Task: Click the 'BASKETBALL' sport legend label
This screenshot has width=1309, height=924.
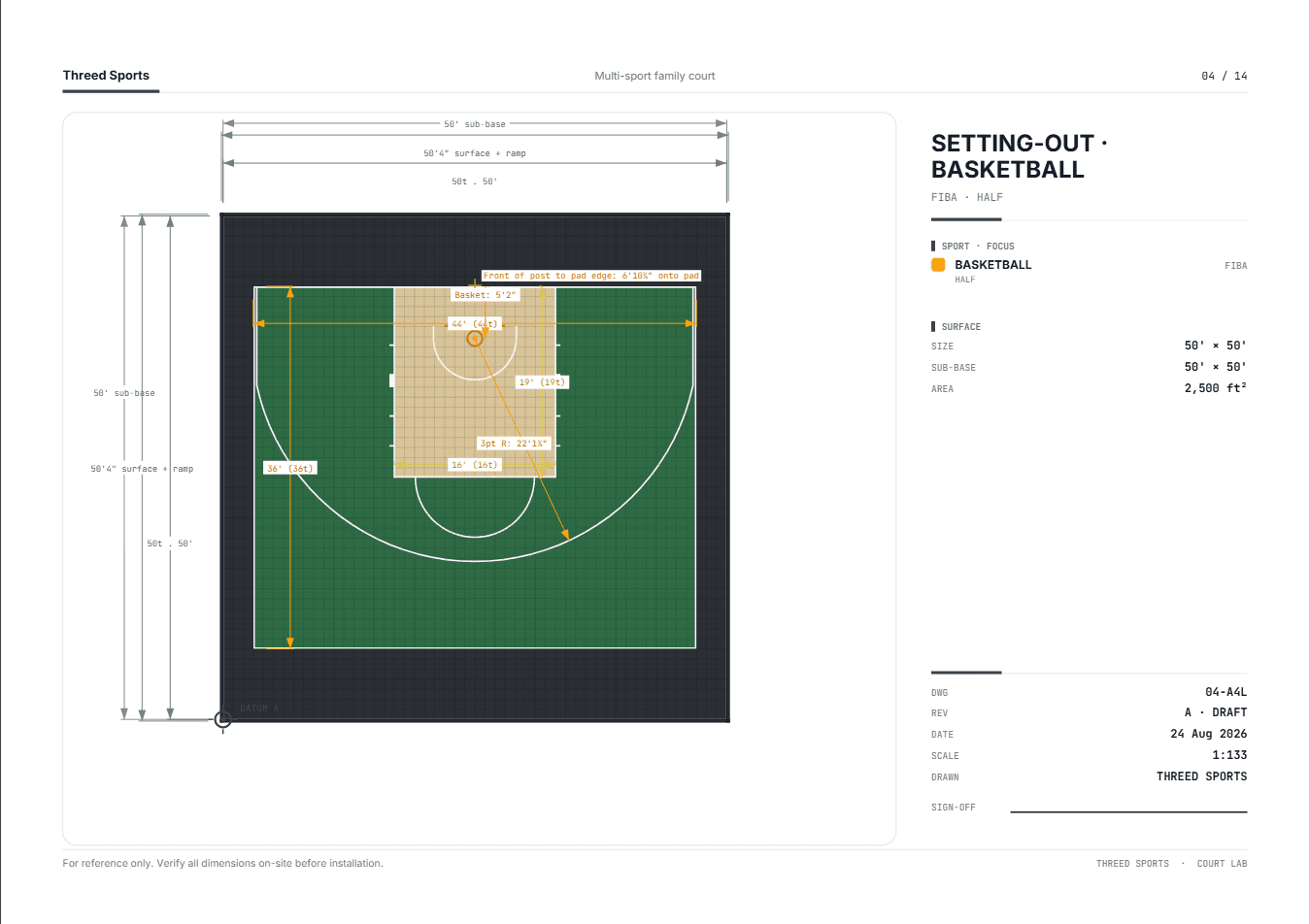Action: pyautogui.click(x=992, y=265)
